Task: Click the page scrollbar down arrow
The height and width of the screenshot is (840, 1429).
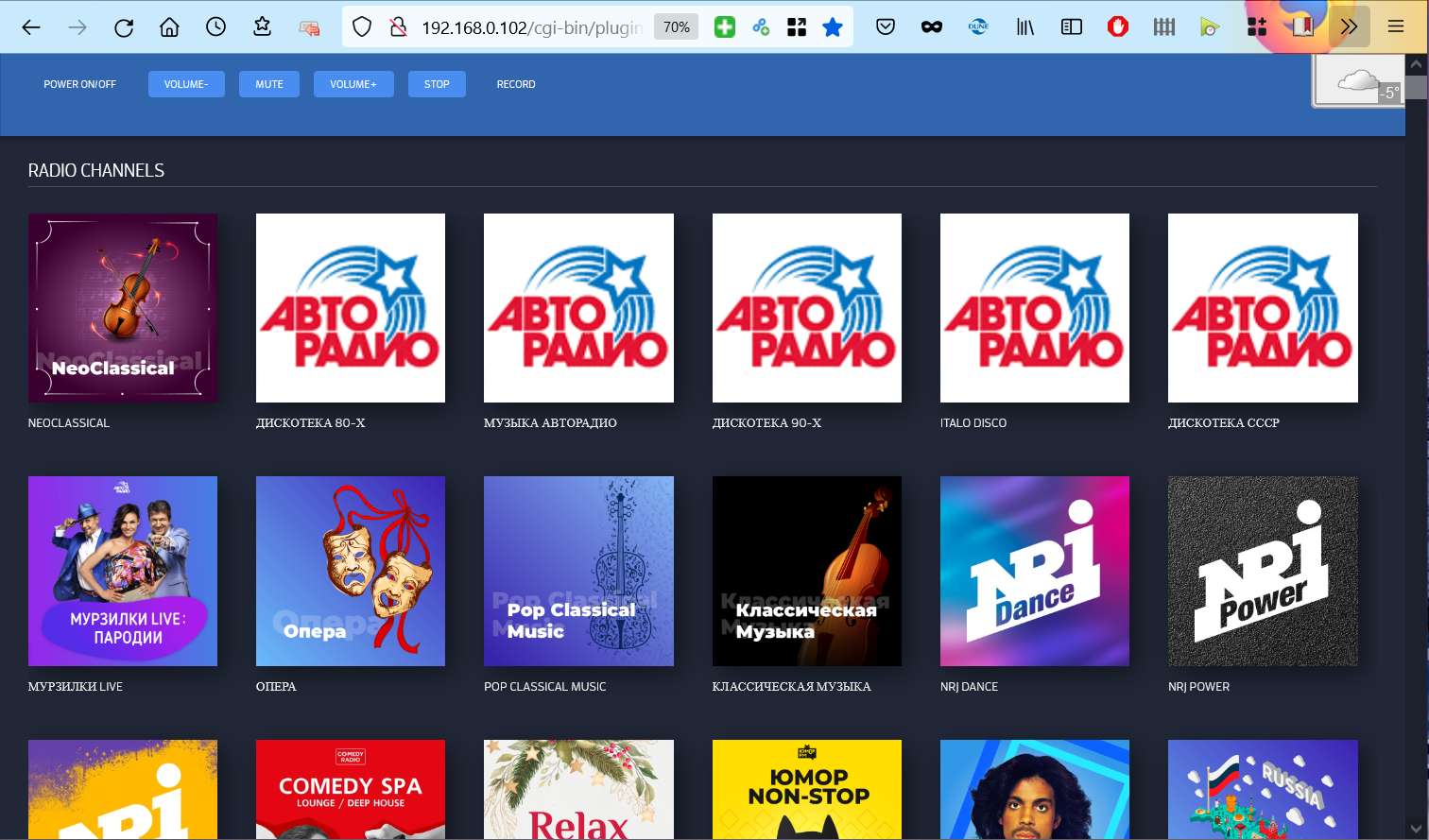Action: [x=1416, y=829]
